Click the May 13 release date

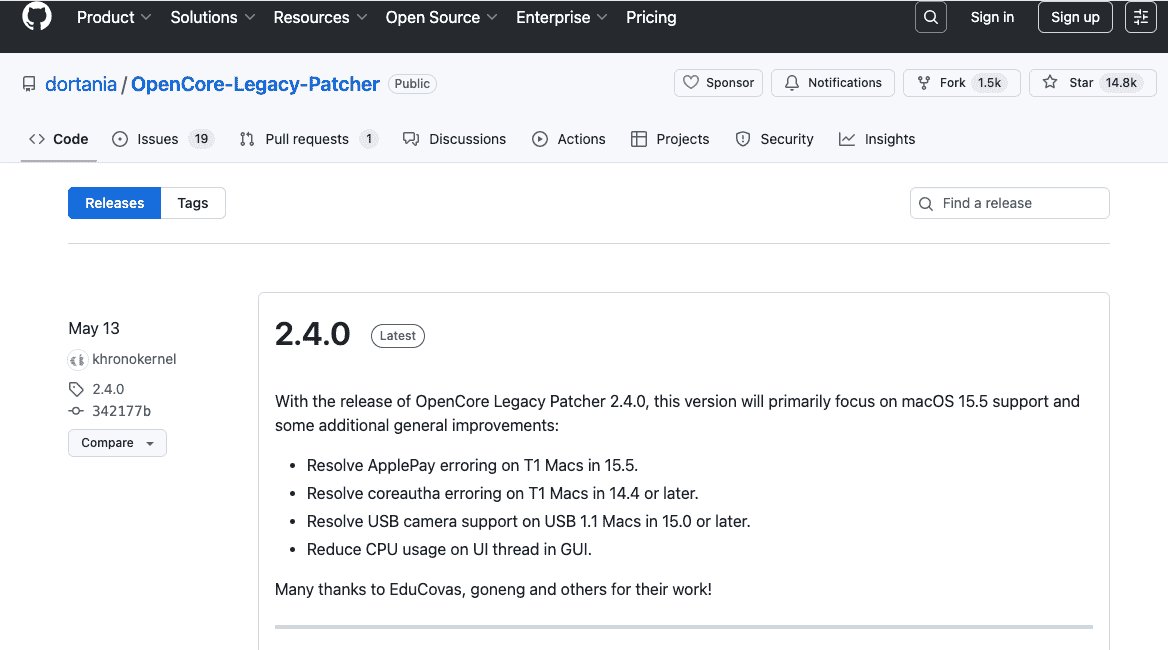(x=94, y=328)
